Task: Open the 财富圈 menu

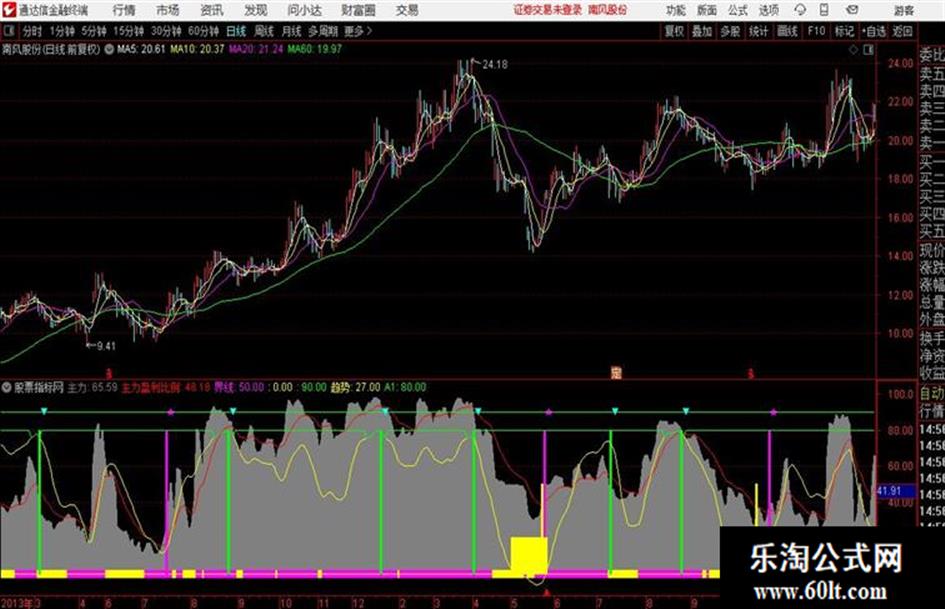Action: coord(358,10)
